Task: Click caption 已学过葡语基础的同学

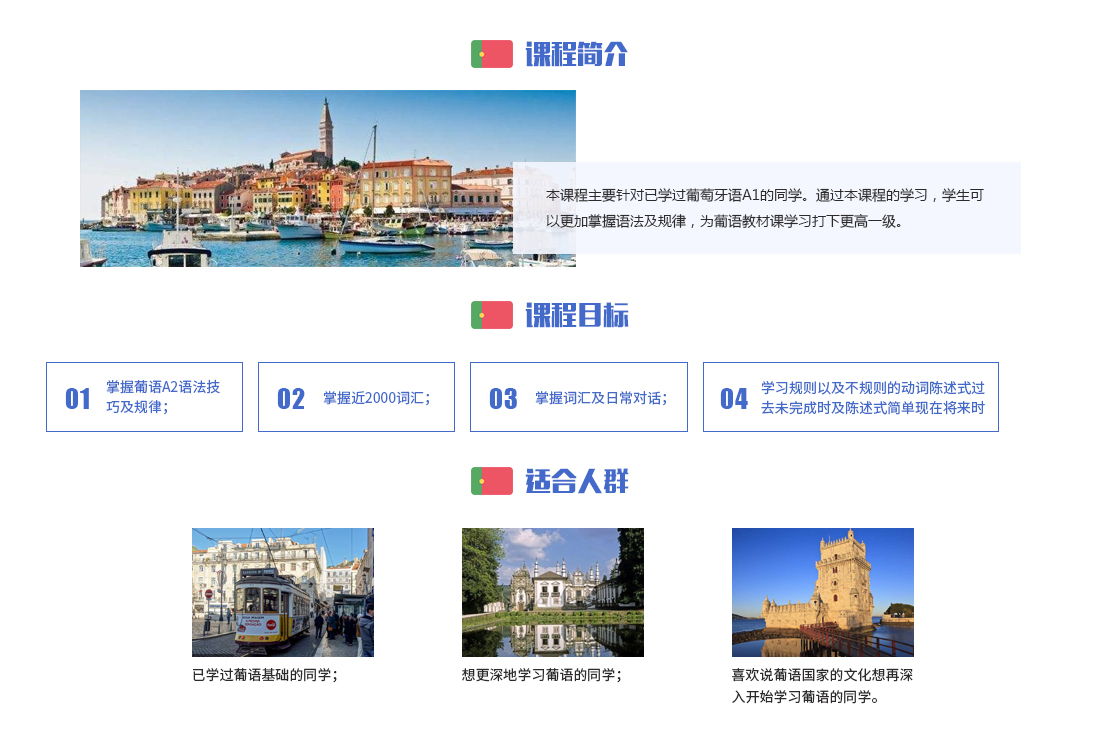Action: pyautogui.click(x=265, y=675)
